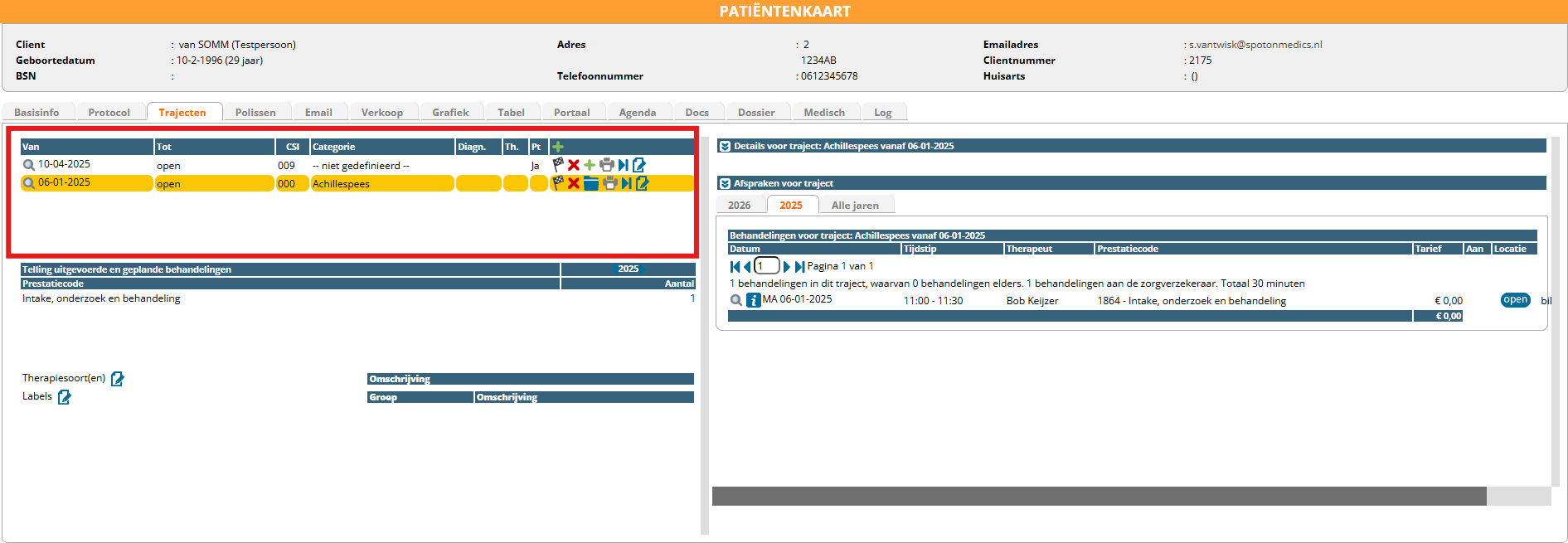This screenshot has height=543, width=1568.
Task: Click the horizontal scrollbar under appointments panel
Action: [x=1099, y=496]
